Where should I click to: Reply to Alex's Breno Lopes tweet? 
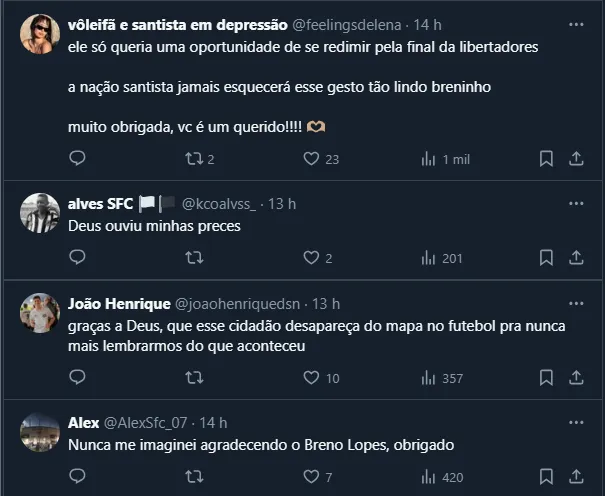coord(77,477)
